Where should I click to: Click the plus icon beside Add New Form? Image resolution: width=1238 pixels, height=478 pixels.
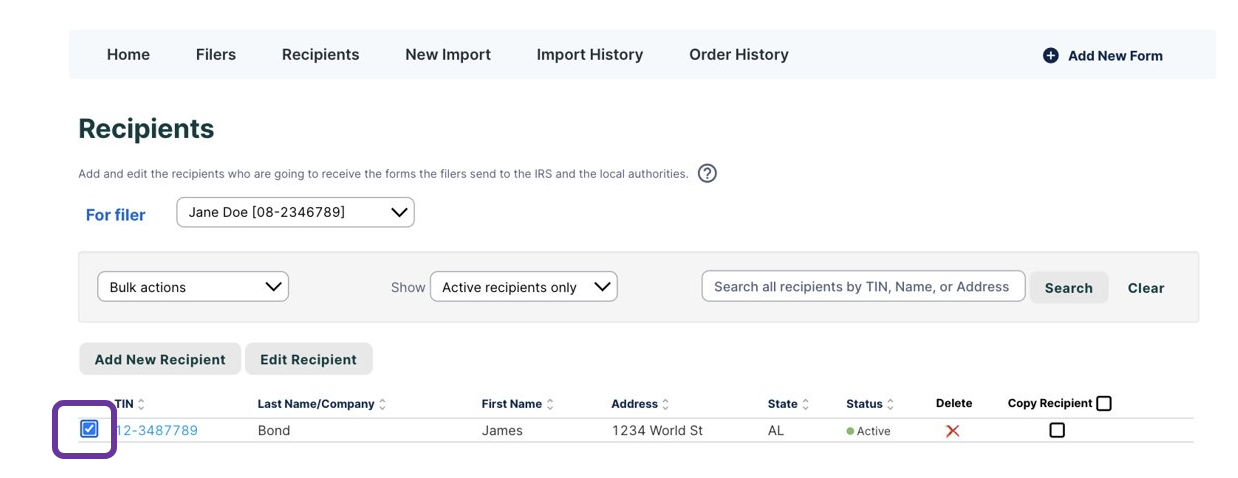(x=1050, y=56)
